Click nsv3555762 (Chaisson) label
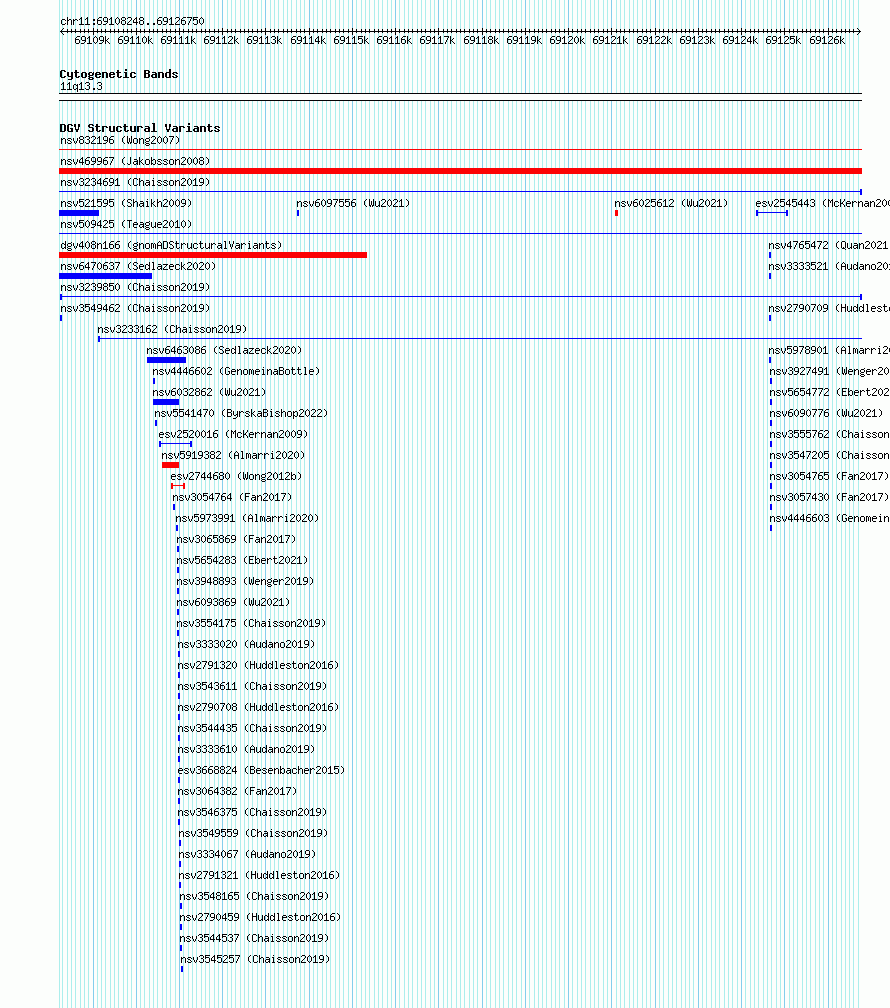Screen dimensions: 890x1008 (x=830, y=435)
